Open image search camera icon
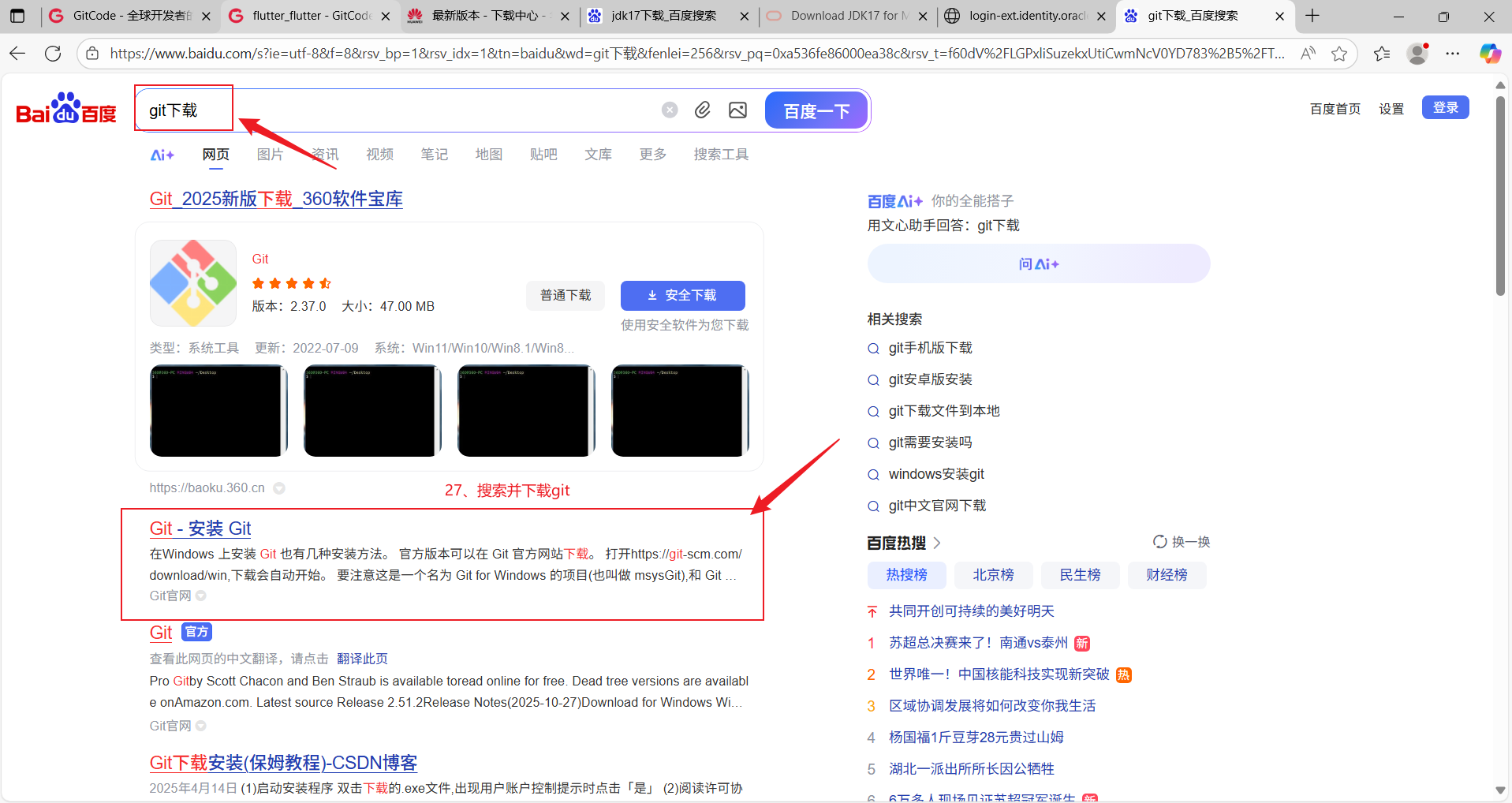1512x803 pixels. (737, 110)
